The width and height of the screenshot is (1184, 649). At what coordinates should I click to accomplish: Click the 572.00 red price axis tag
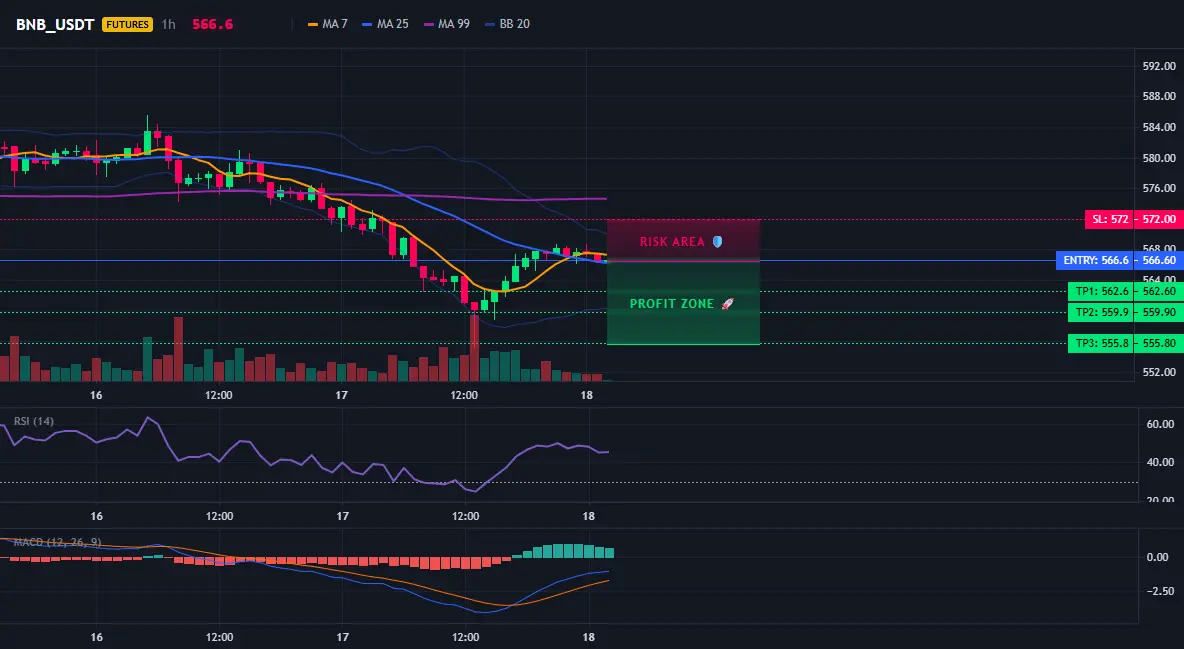[1159, 220]
